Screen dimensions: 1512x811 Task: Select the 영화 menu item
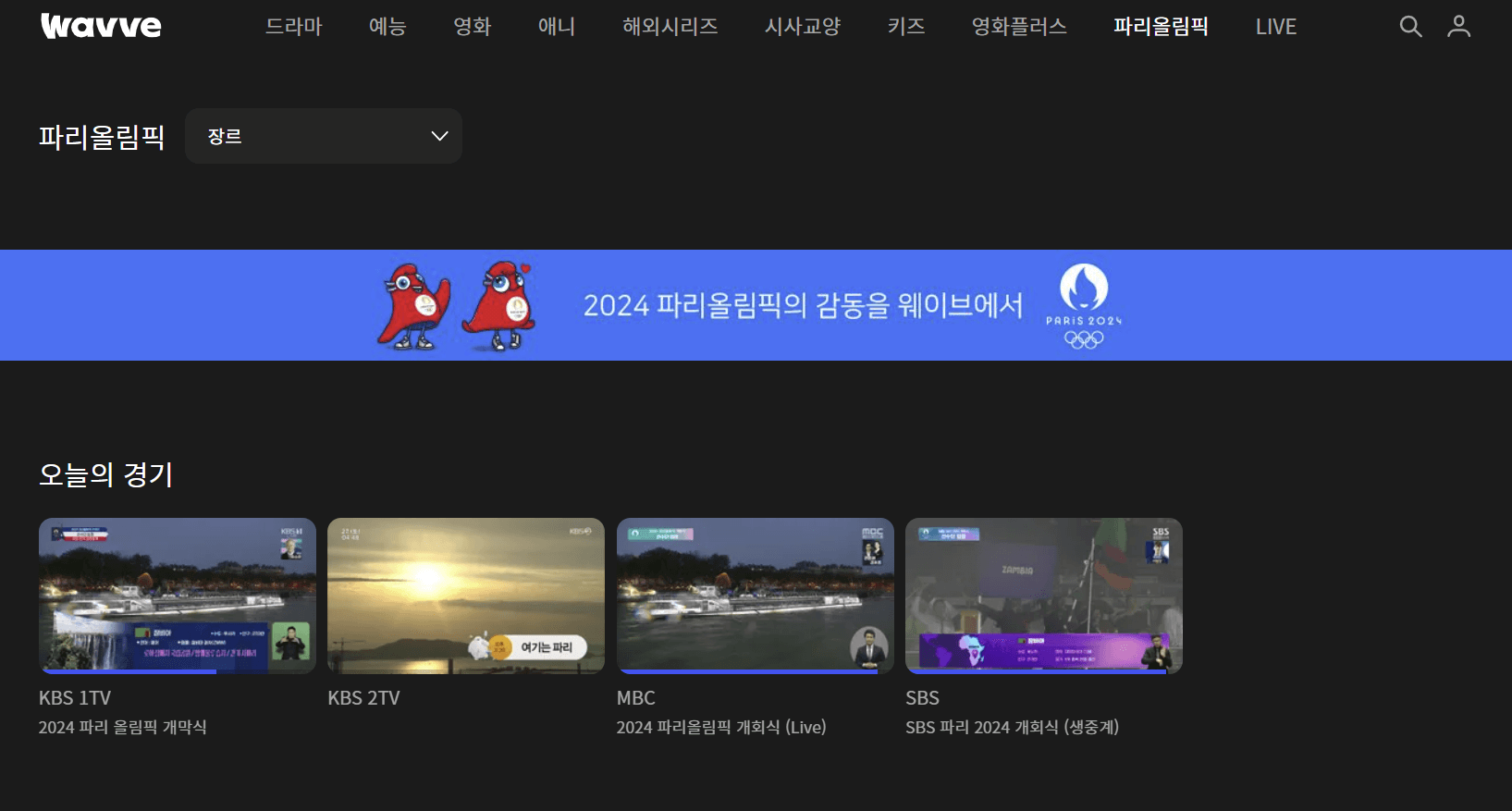[472, 26]
